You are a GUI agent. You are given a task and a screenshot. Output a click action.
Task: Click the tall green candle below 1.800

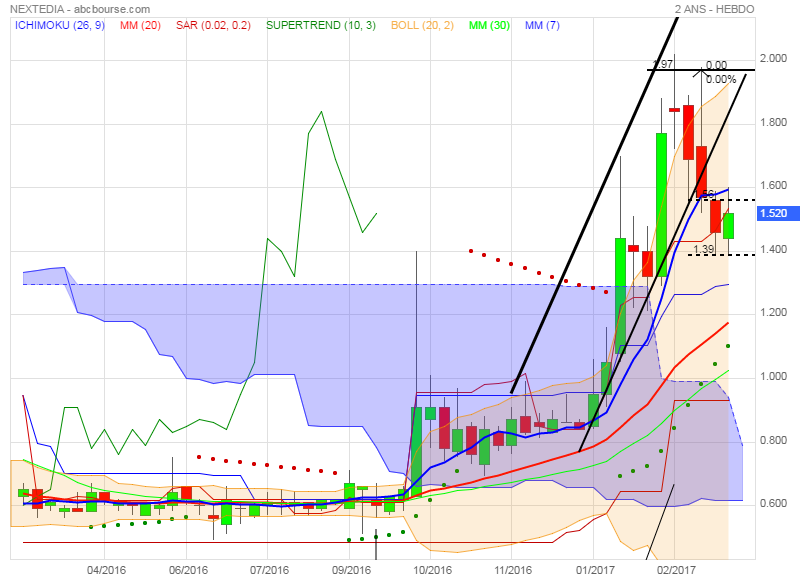(661, 205)
